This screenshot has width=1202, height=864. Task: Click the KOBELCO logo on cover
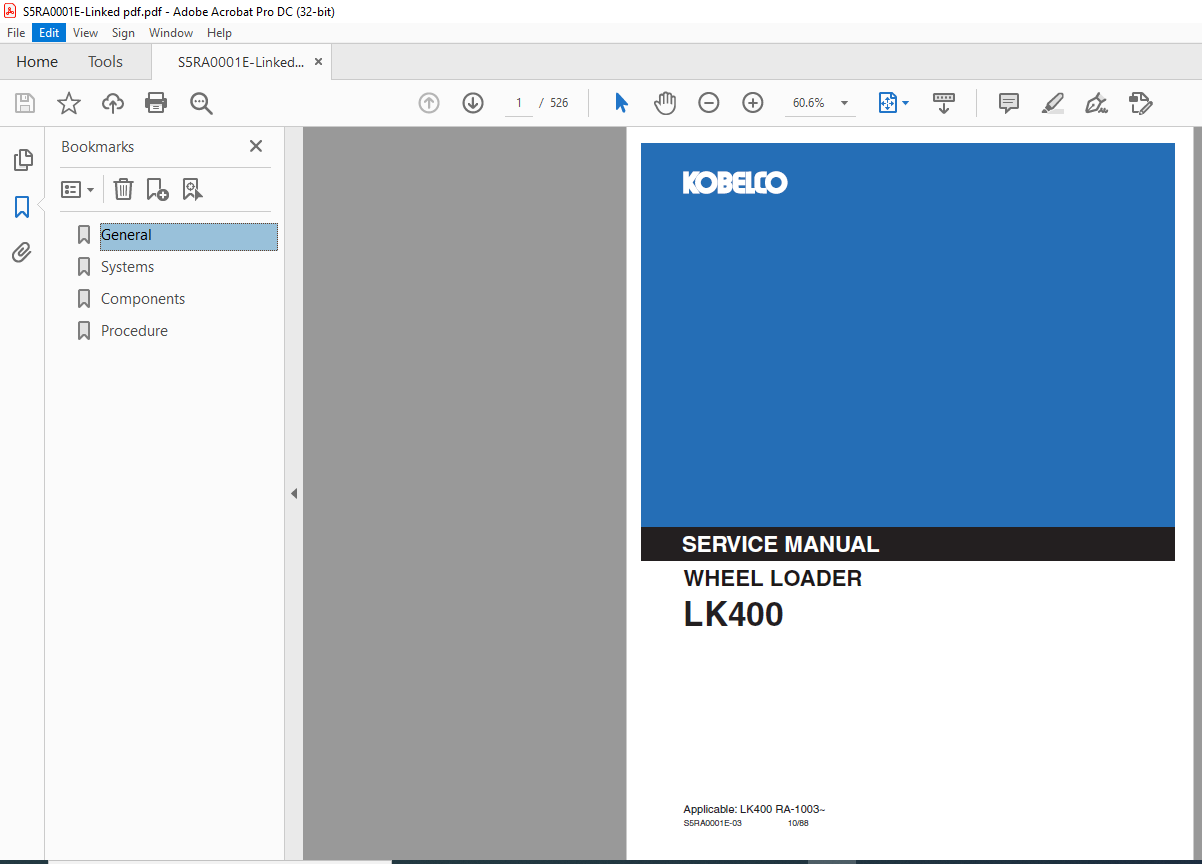click(735, 182)
